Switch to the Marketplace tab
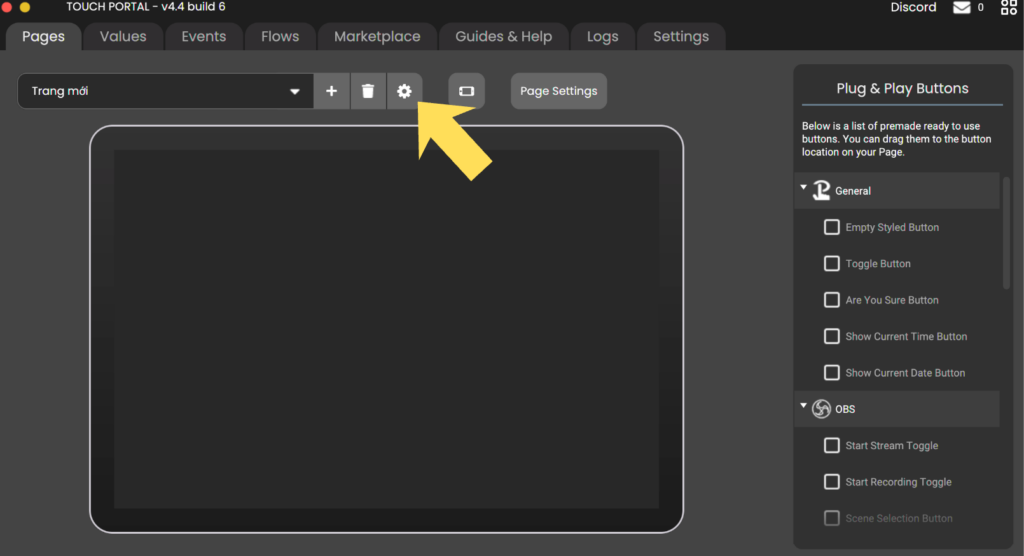The image size is (1024, 556). point(377,36)
